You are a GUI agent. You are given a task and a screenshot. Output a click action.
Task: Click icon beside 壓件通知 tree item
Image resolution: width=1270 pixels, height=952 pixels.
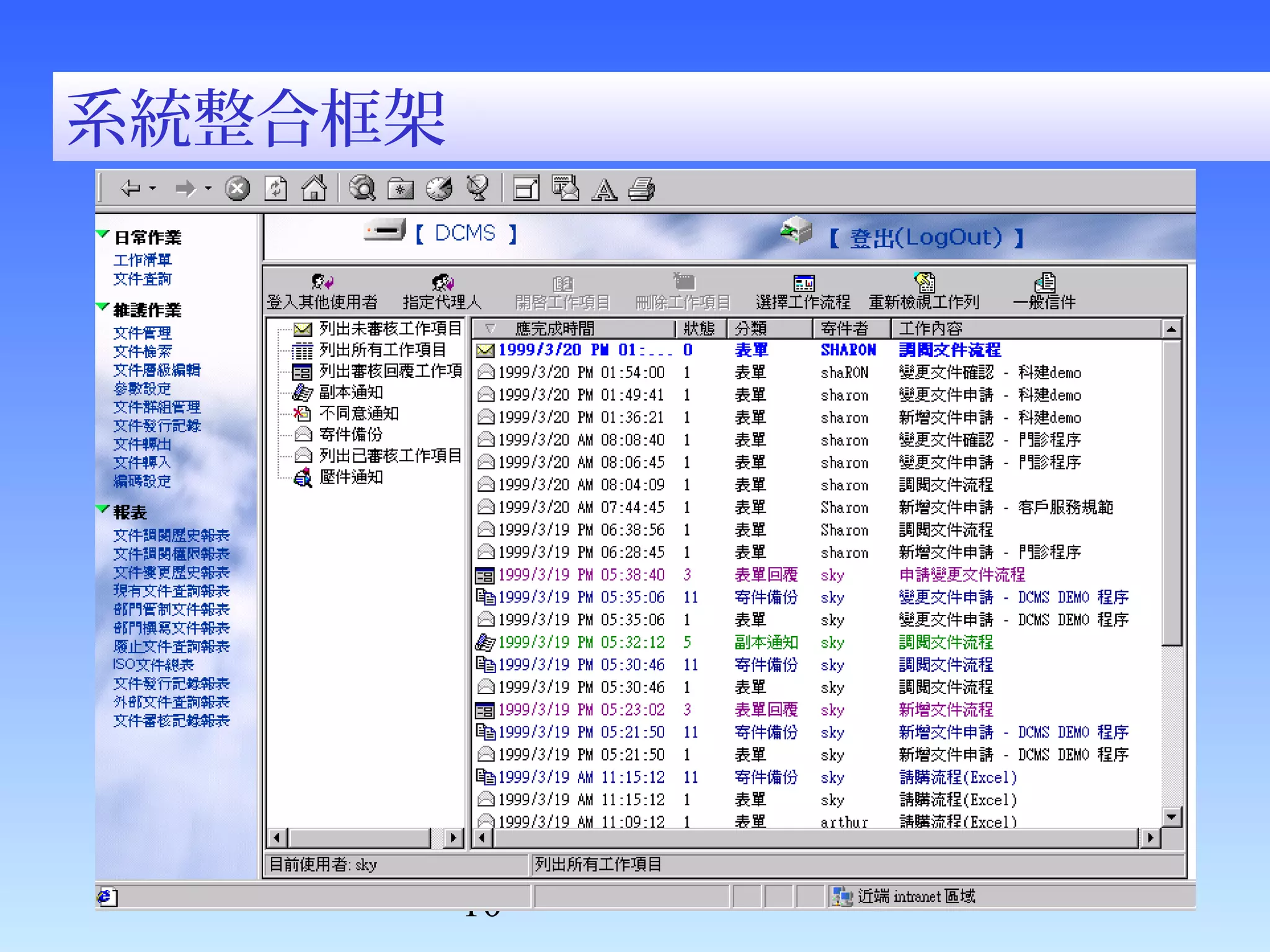pyautogui.click(x=303, y=477)
